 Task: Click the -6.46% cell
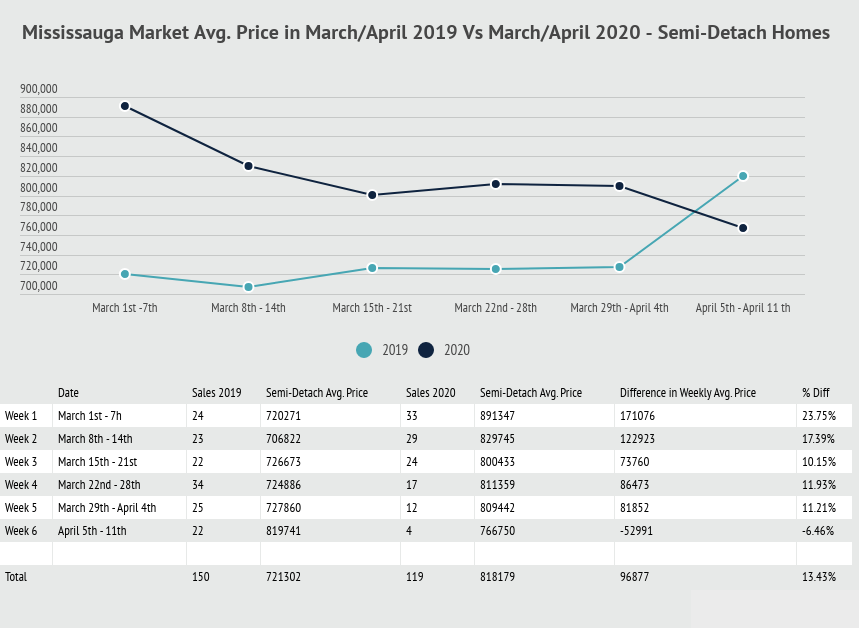pyautogui.click(x=818, y=531)
